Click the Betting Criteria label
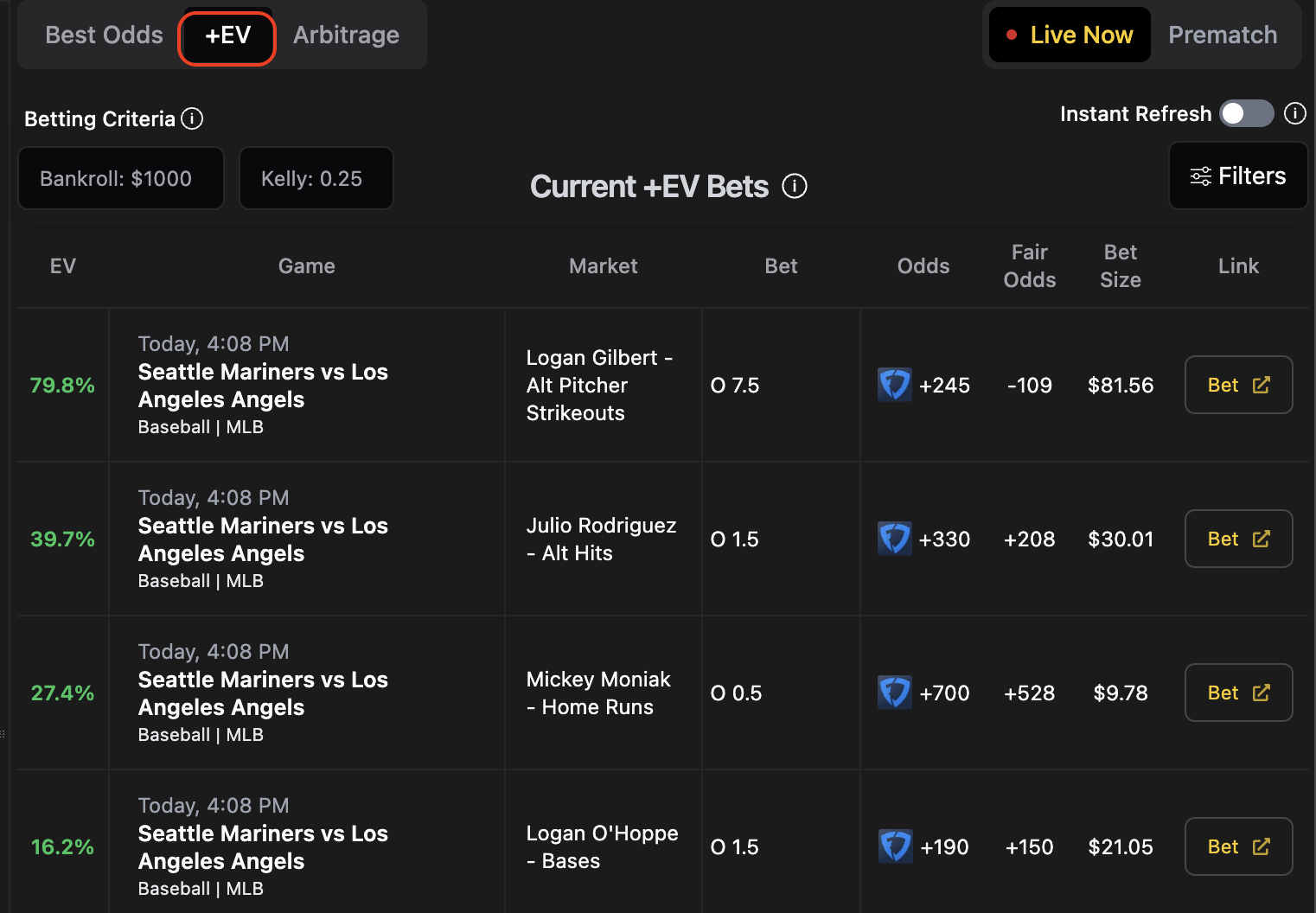1316x913 pixels. 99,118
